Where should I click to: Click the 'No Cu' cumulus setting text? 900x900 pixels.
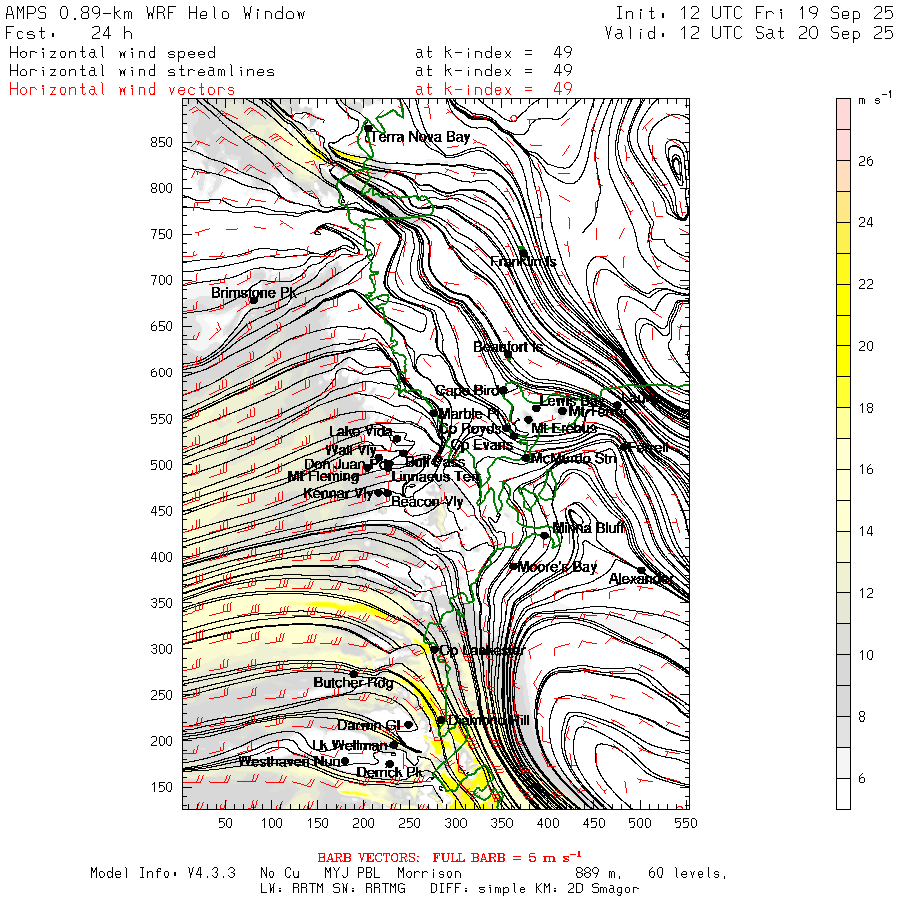click(280, 873)
